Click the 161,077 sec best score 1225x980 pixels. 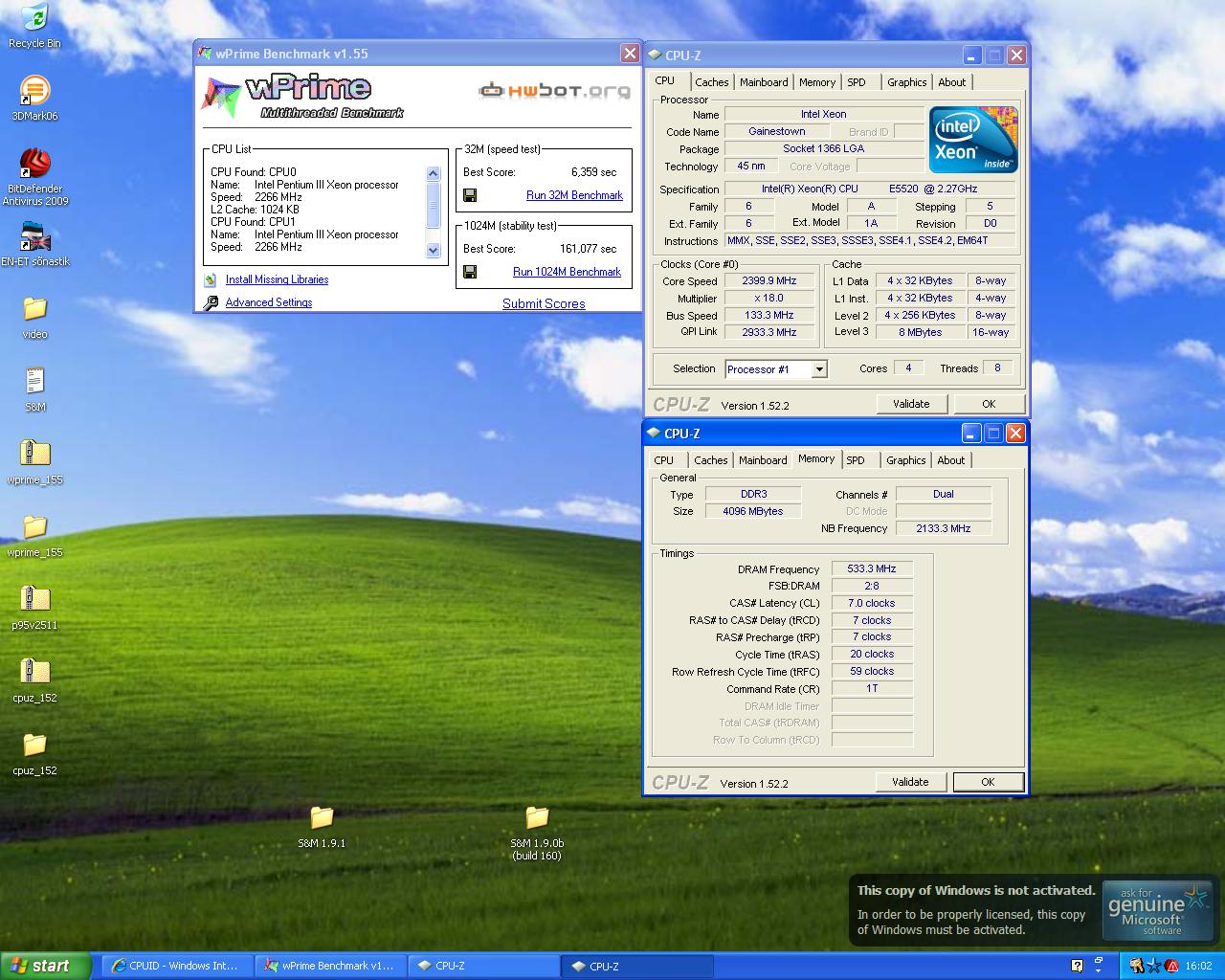tap(588, 249)
